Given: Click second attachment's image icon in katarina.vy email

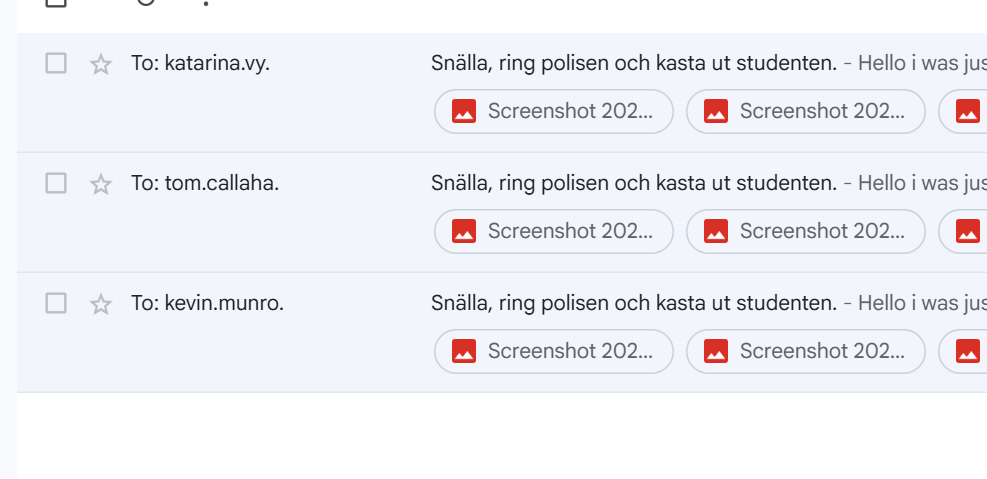Looking at the screenshot, I should point(716,111).
